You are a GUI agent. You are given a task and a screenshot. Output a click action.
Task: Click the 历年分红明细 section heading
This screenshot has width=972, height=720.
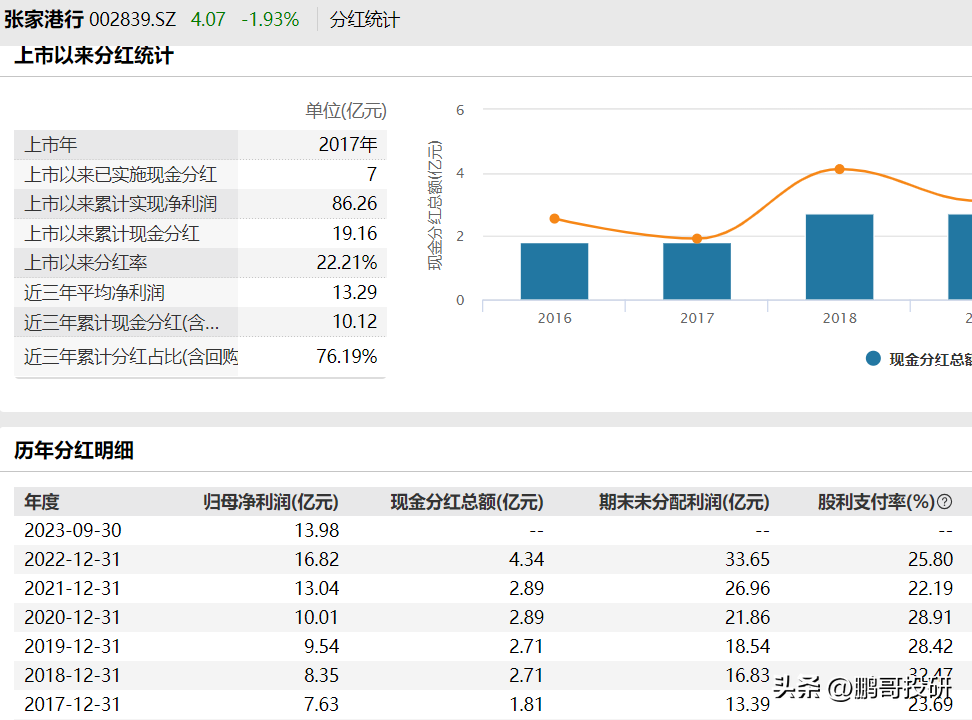(74, 450)
